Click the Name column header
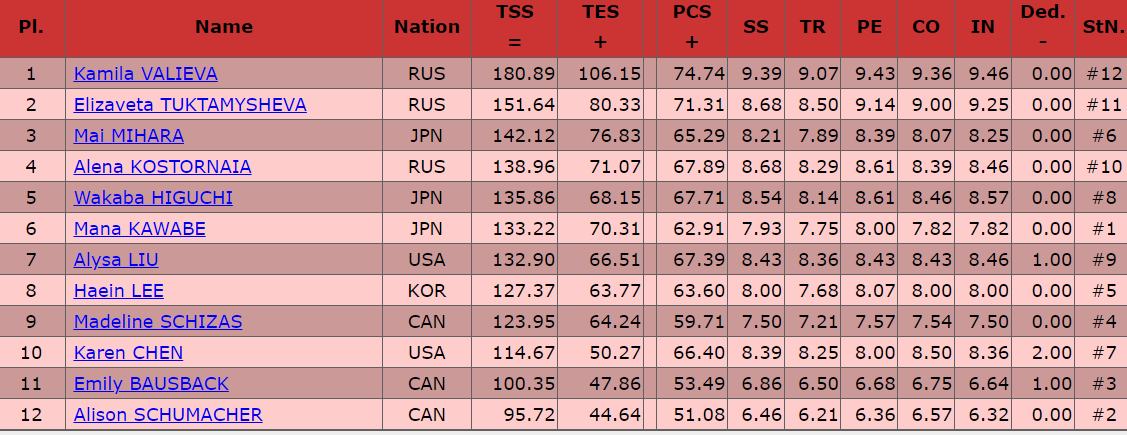 tap(224, 27)
